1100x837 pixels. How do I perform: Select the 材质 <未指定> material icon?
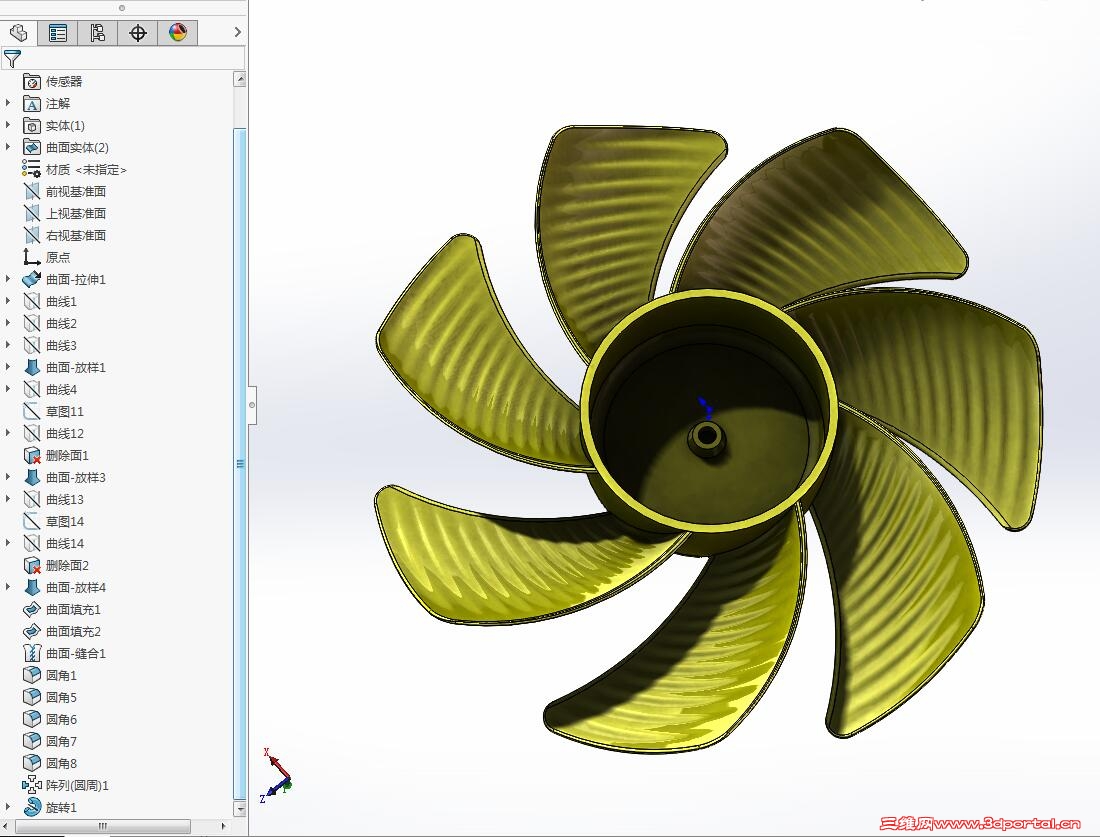coord(32,169)
